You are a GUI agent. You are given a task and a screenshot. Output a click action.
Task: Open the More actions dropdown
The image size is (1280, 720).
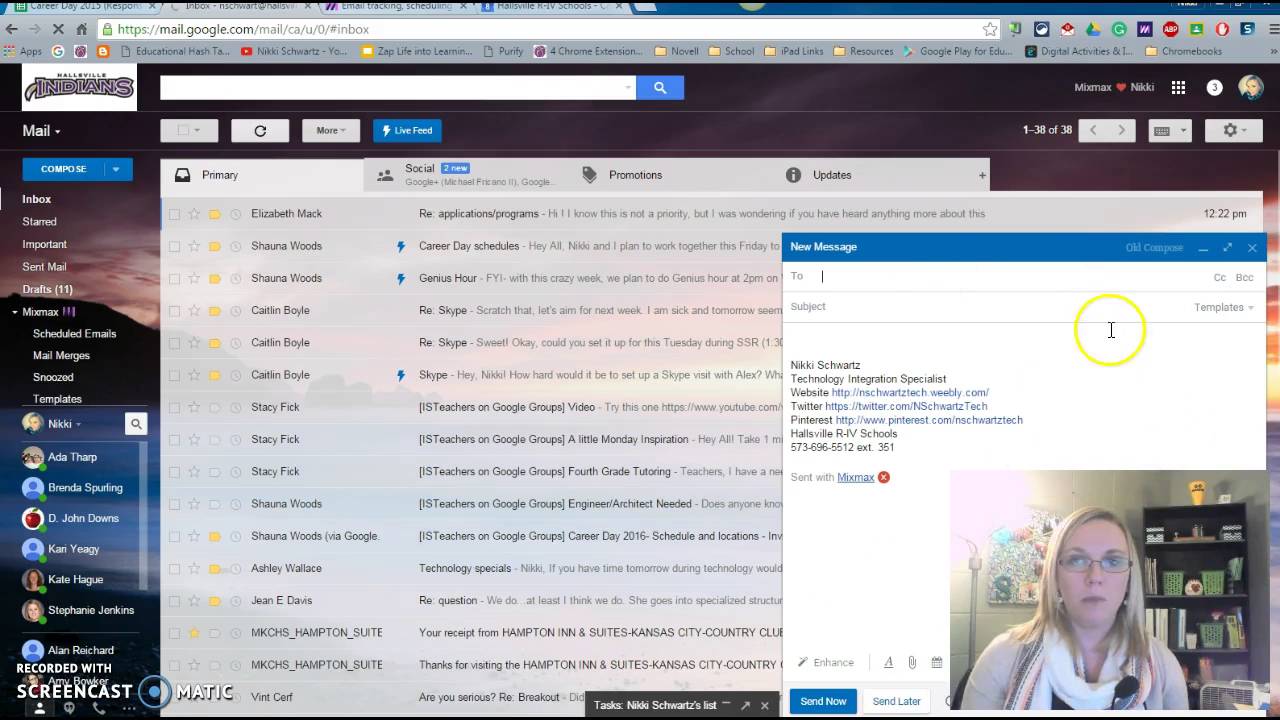pos(331,130)
